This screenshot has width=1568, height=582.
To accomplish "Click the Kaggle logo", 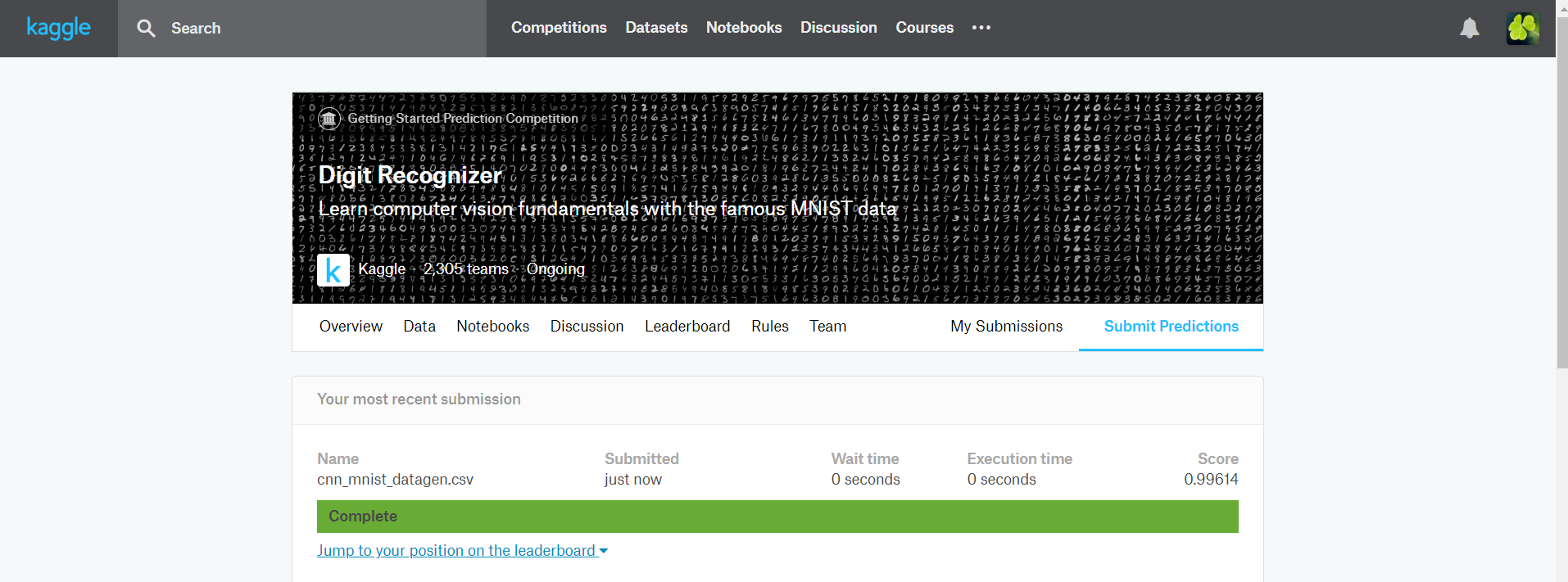I will click(x=58, y=28).
